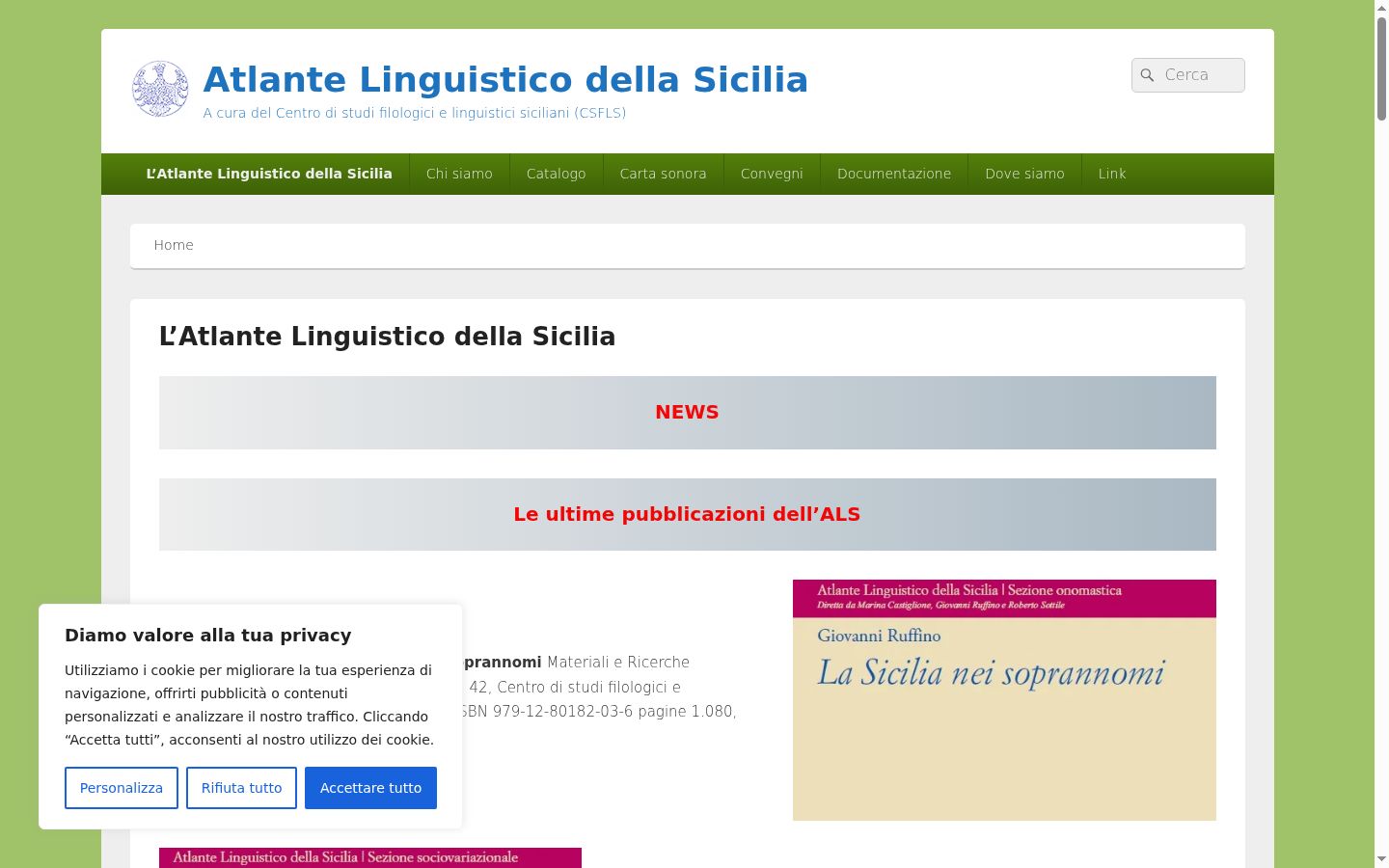
Task: Click the L'Atlante Linguistico della Sicilia page heading
Action: (x=387, y=337)
